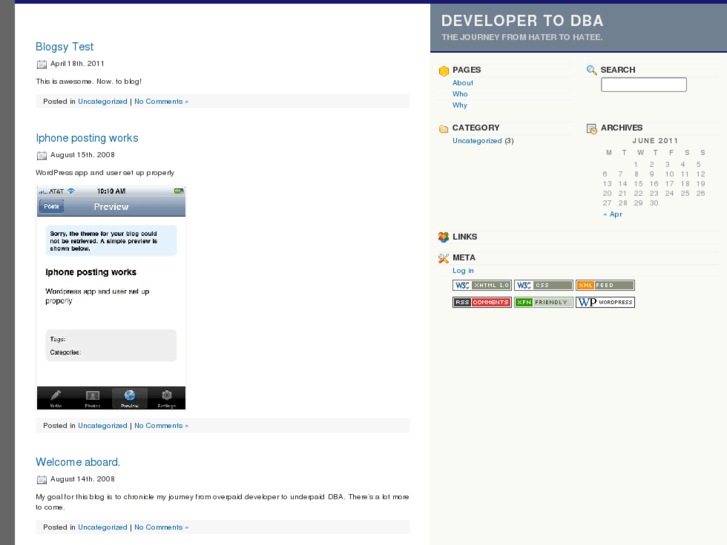Click calendar icon beside August 15th, 2008
The image size is (727, 545).
tap(42, 155)
